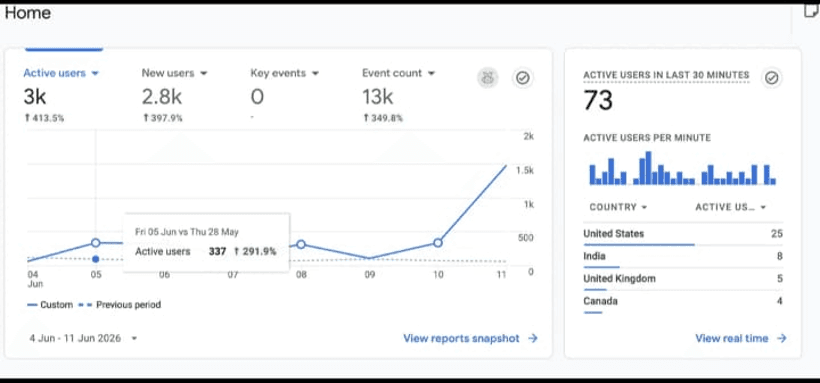Image resolution: width=820 pixels, height=383 pixels.
Task: Open the 4 Jun - 11 Jun 2026 date range picker
Action: click(83, 339)
